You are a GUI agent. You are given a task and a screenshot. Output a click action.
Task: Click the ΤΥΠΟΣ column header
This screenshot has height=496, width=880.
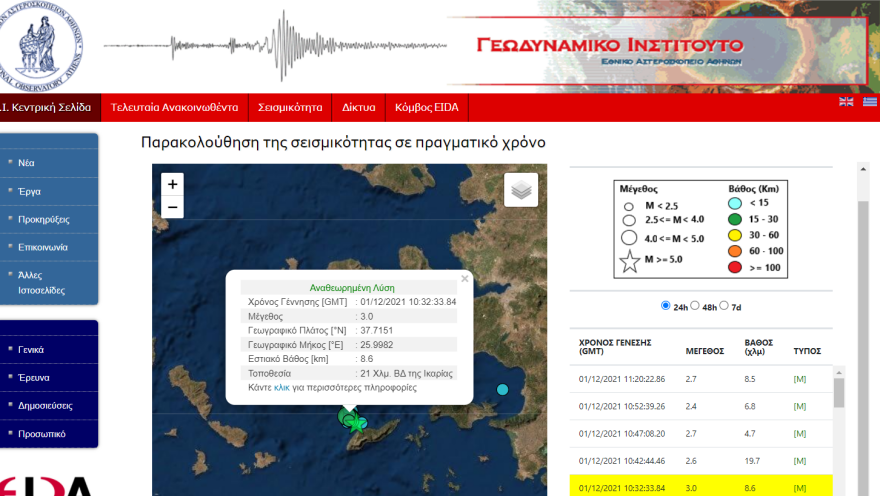[x=807, y=351]
